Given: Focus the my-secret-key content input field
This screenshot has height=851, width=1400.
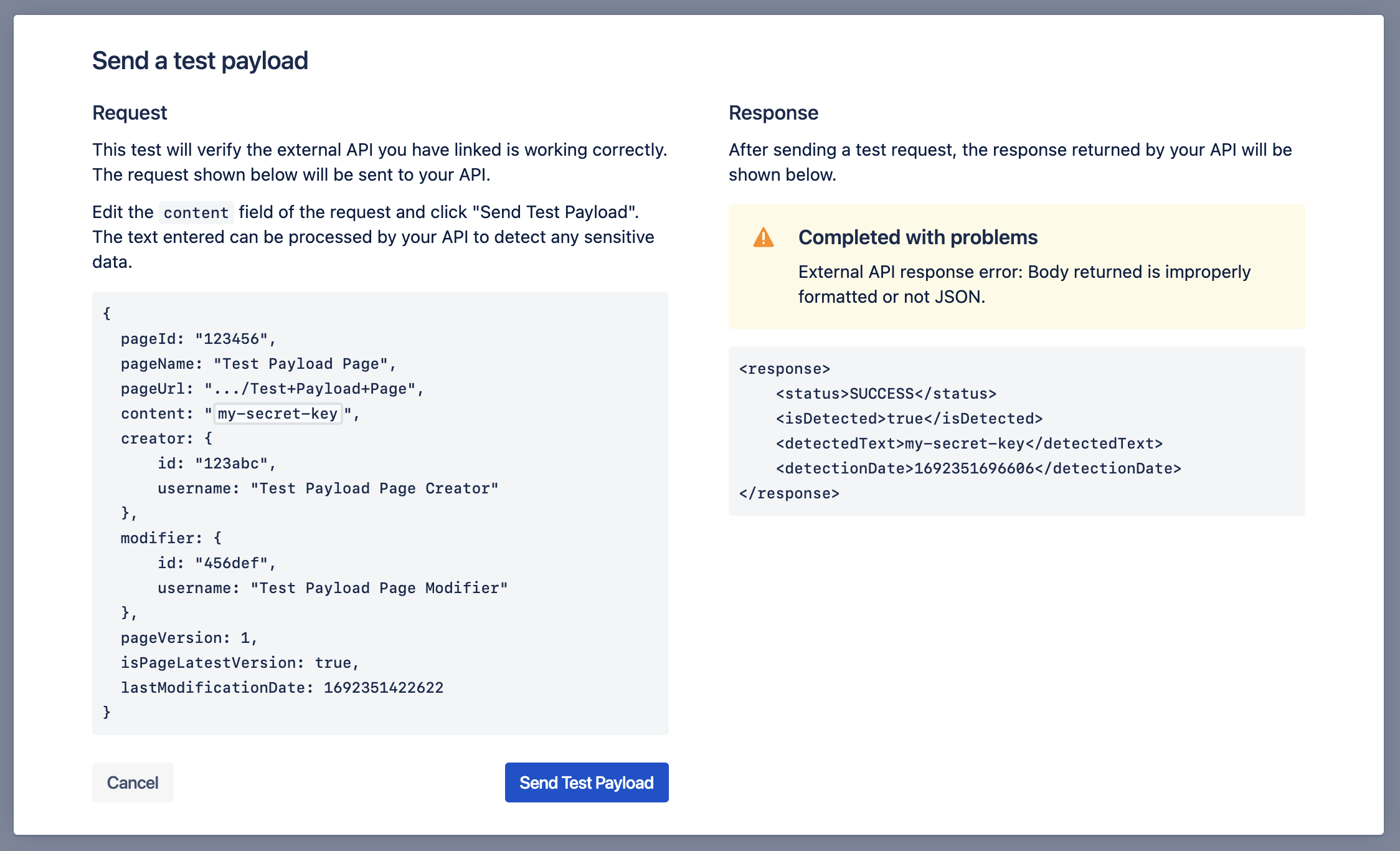Looking at the screenshot, I should tap(278, 414).
